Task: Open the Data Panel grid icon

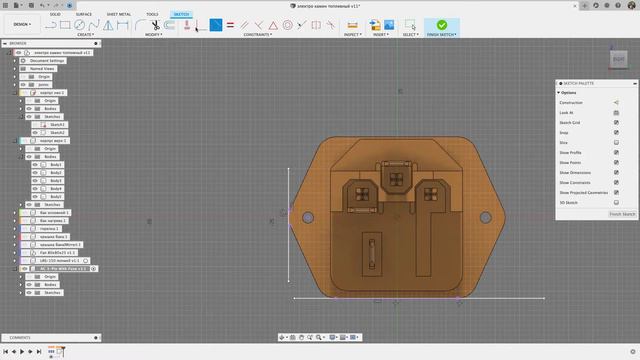Action: point(6,5)
